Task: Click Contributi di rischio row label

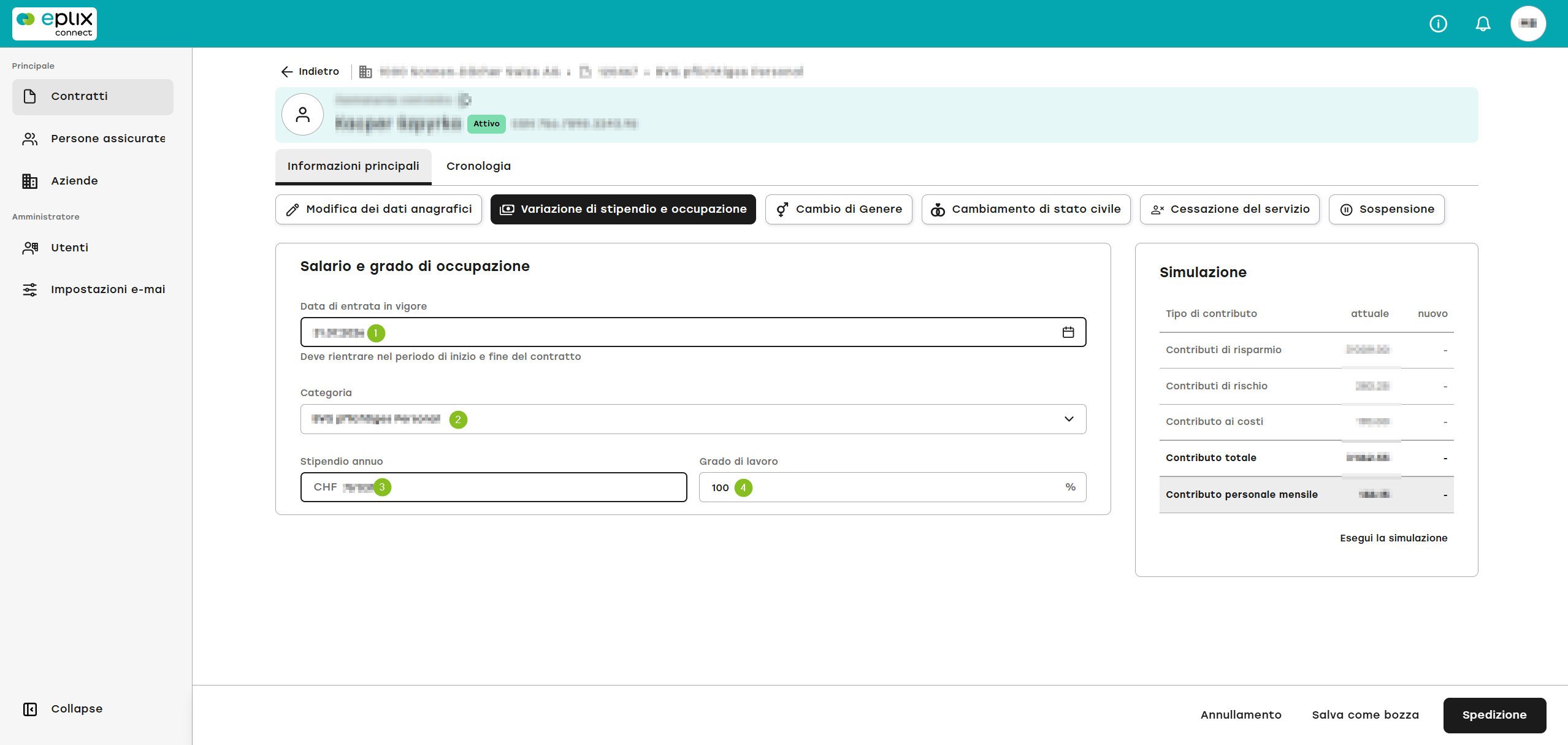Action: pos(1217,386)
